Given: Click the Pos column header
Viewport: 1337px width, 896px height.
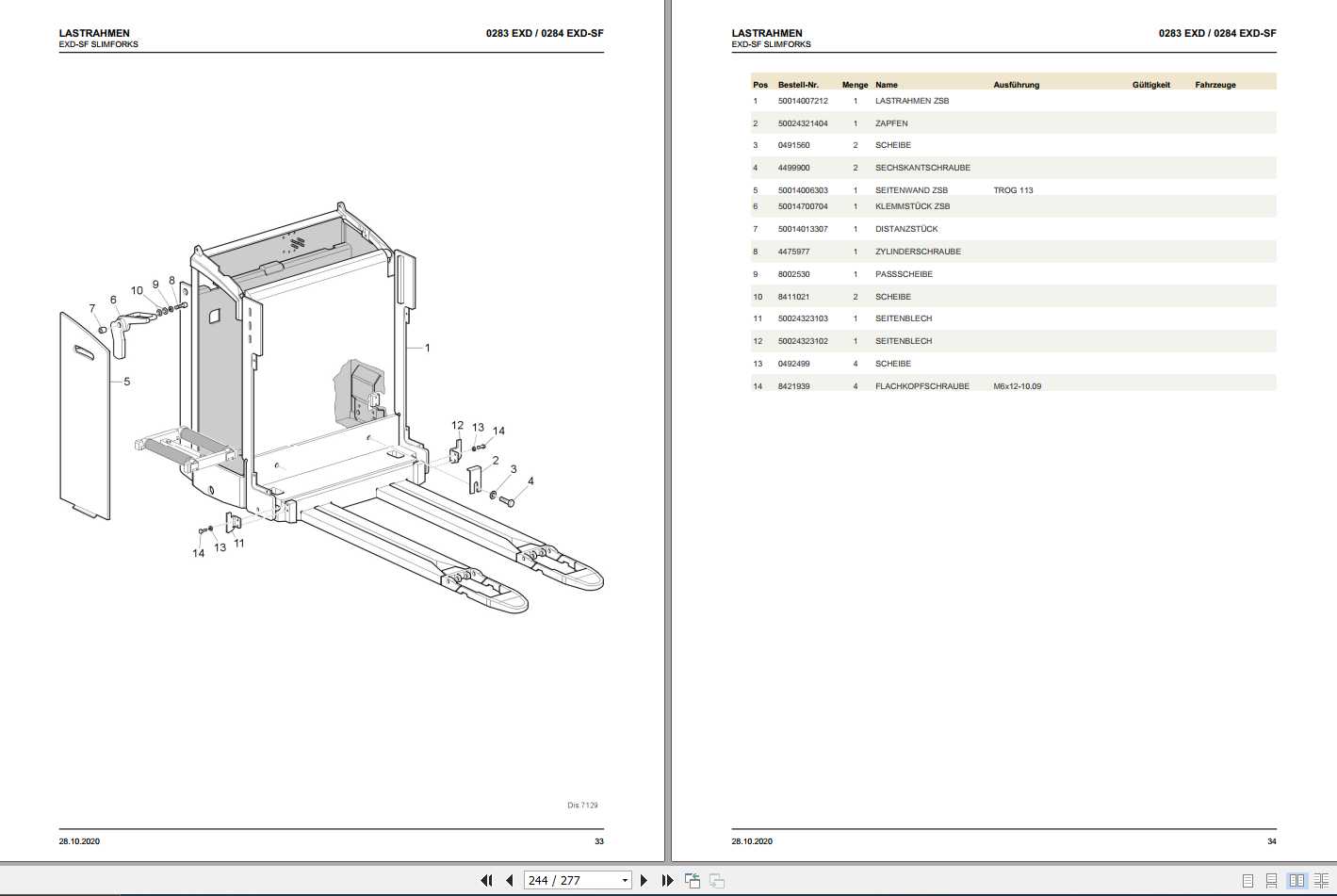Looking at the screenshot, I should point(760,85).
